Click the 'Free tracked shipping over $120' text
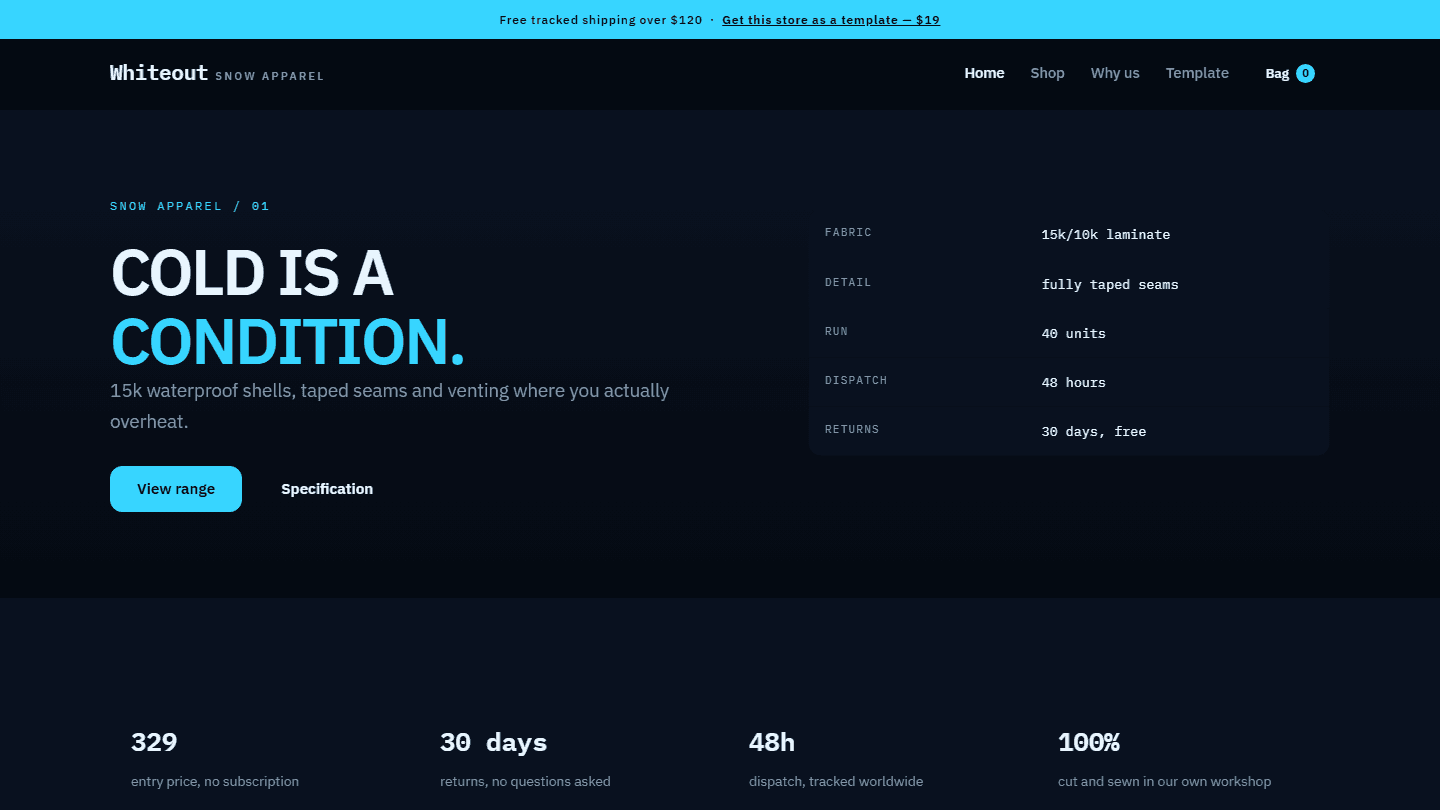Screen dimensions: 1440x810 pyautogui.click(x=601, y=20)
